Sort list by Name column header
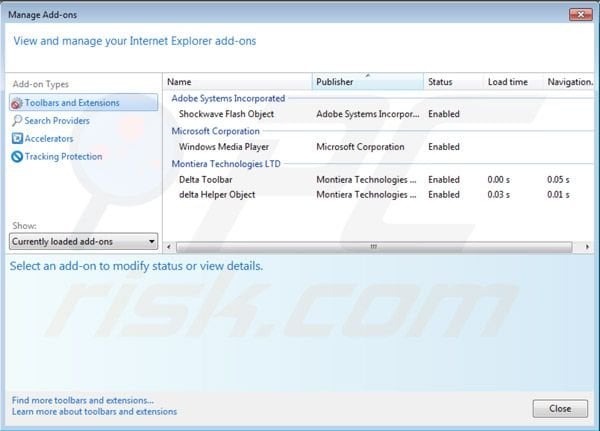The width and height of the screenshot is (600, 431). coord(238,82)
